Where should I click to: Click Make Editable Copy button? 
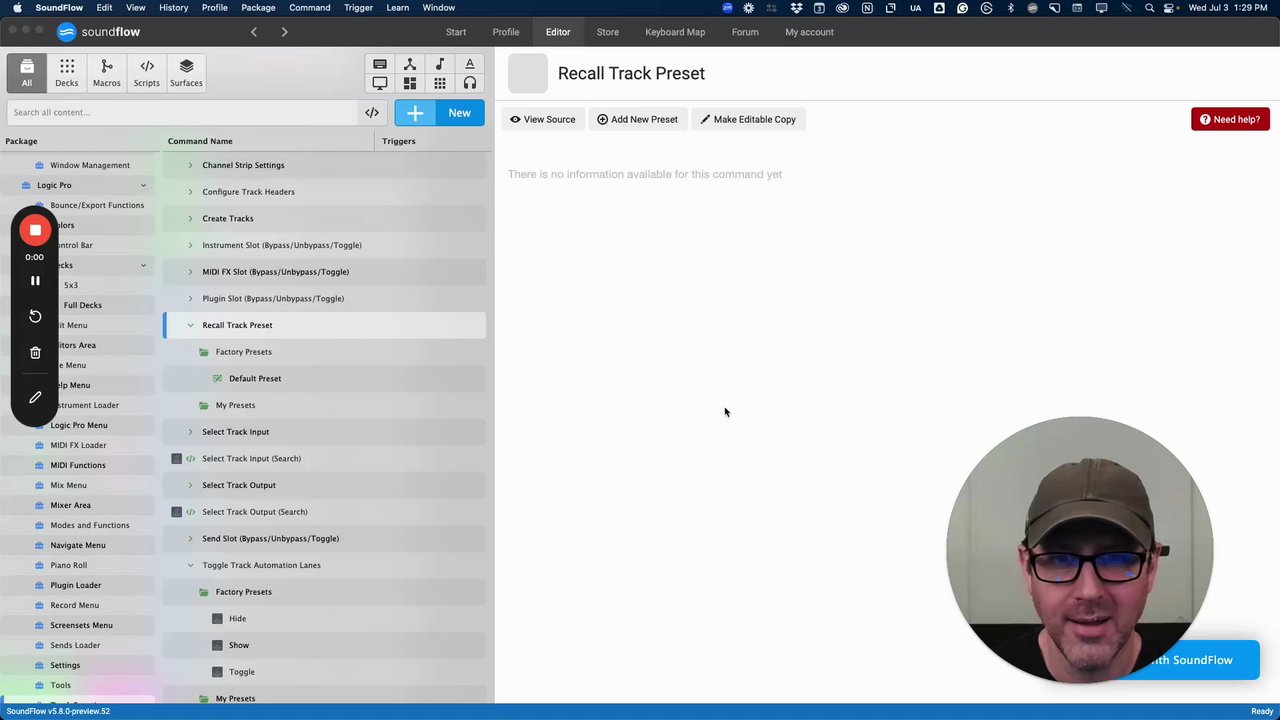coord(748,119)
